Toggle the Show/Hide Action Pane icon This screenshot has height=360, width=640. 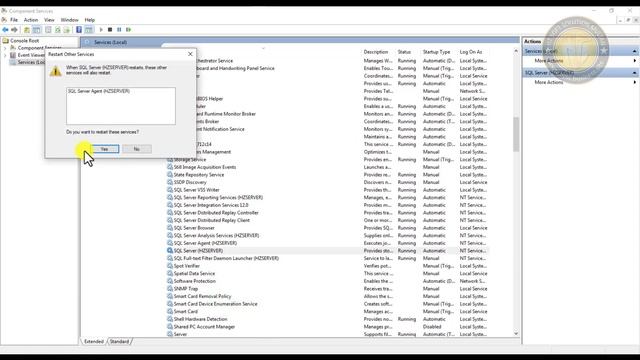(x=89, y=30)
